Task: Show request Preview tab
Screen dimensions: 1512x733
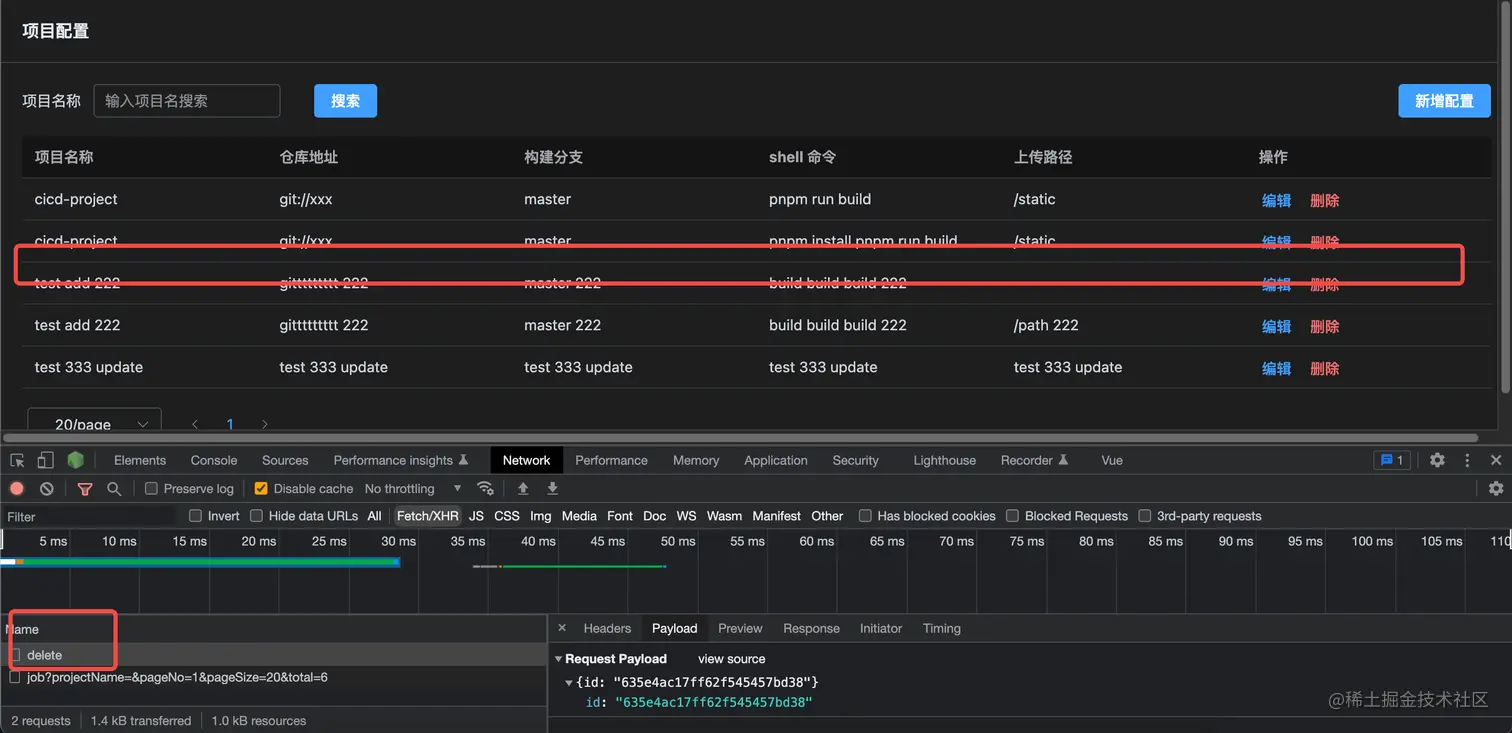Action: click(x=740, y=628)
